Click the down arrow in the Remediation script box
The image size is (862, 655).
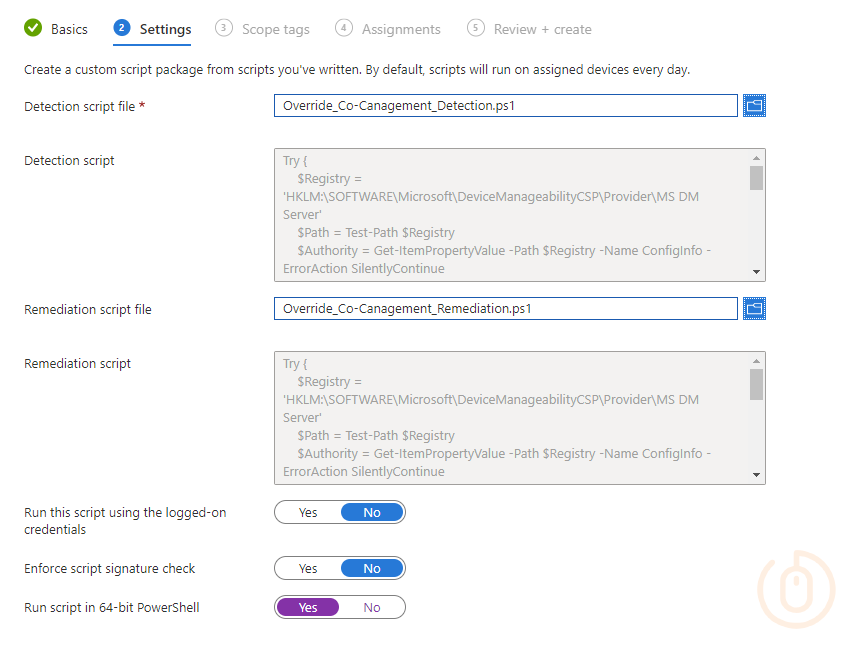click(756, 475)
